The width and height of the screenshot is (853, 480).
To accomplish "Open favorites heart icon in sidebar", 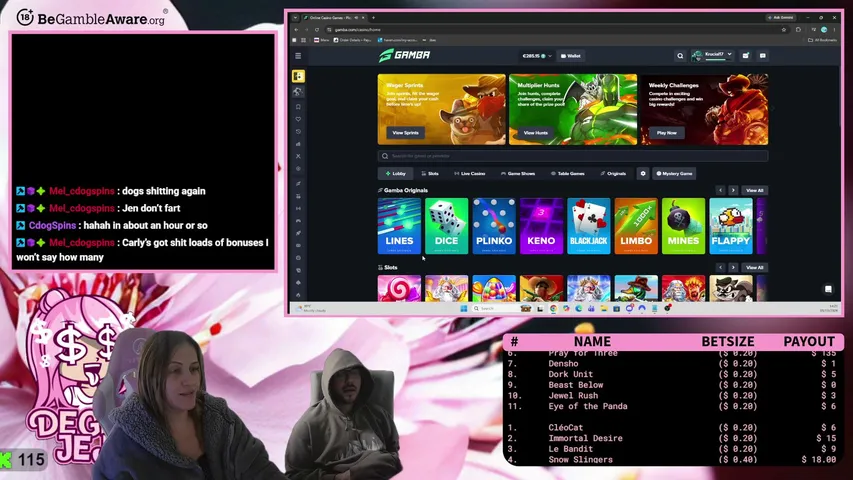I will pyautogui.click(x=298, y=119).
